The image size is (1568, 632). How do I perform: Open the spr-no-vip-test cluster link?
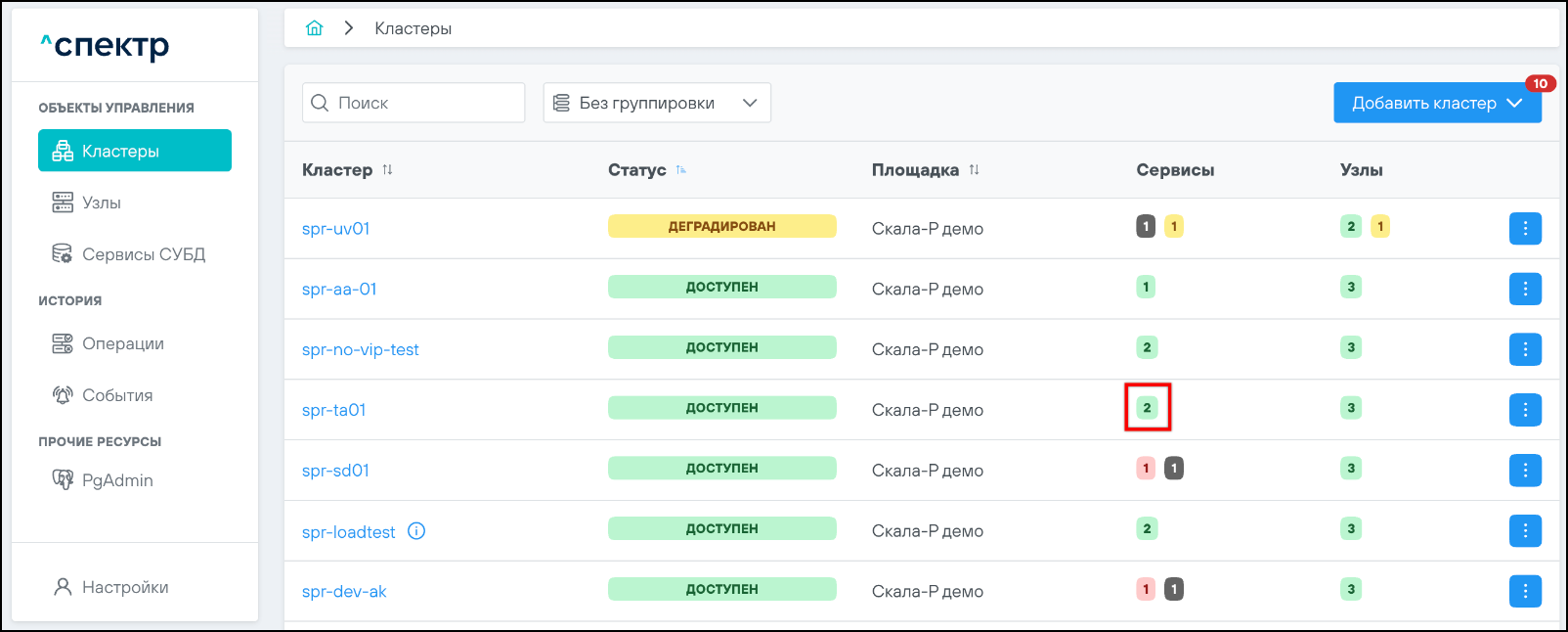[x=360, y=350]
